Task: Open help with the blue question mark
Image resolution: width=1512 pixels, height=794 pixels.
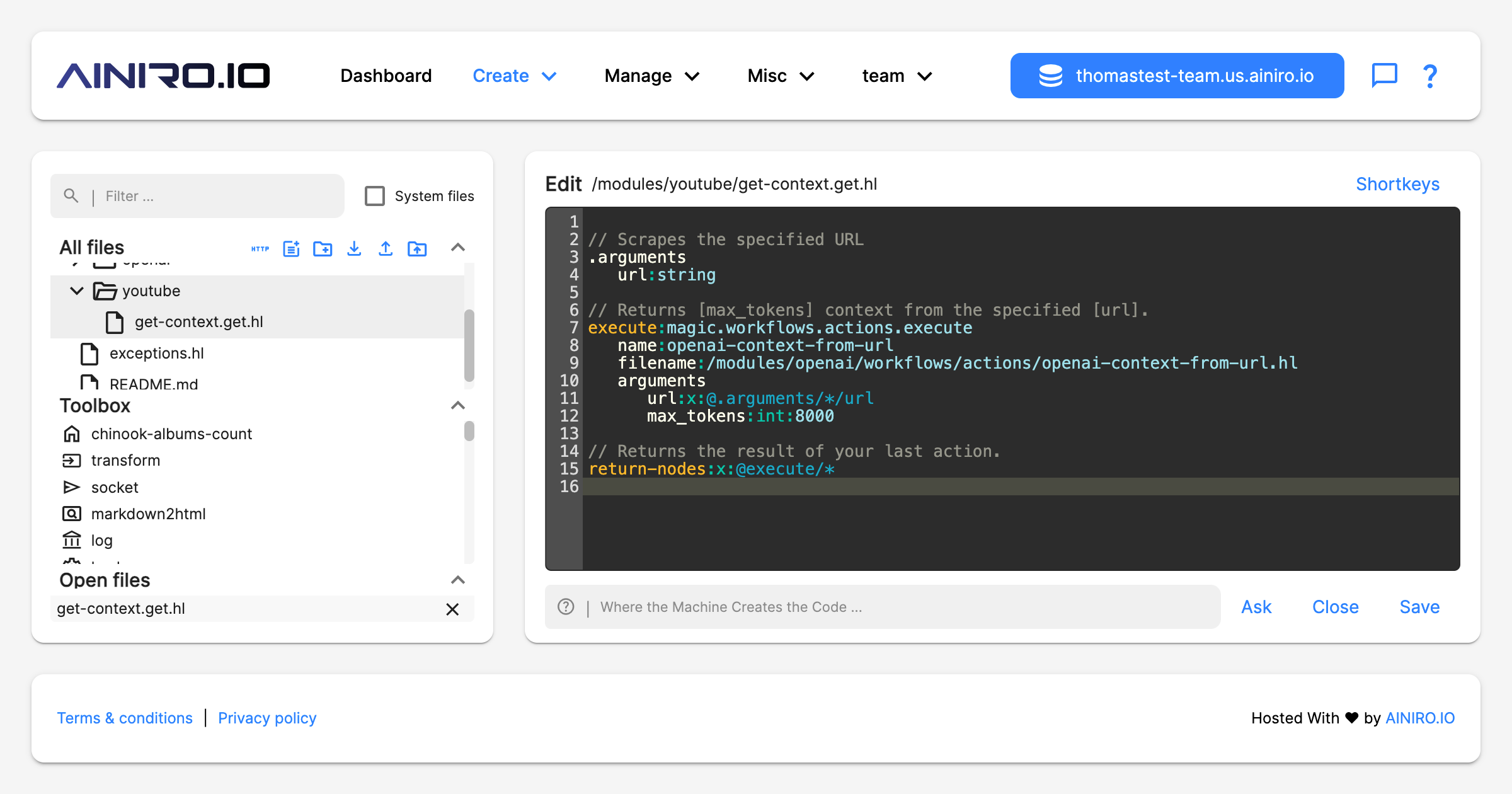Action: pyautogui.click(x=1430, y=76)
